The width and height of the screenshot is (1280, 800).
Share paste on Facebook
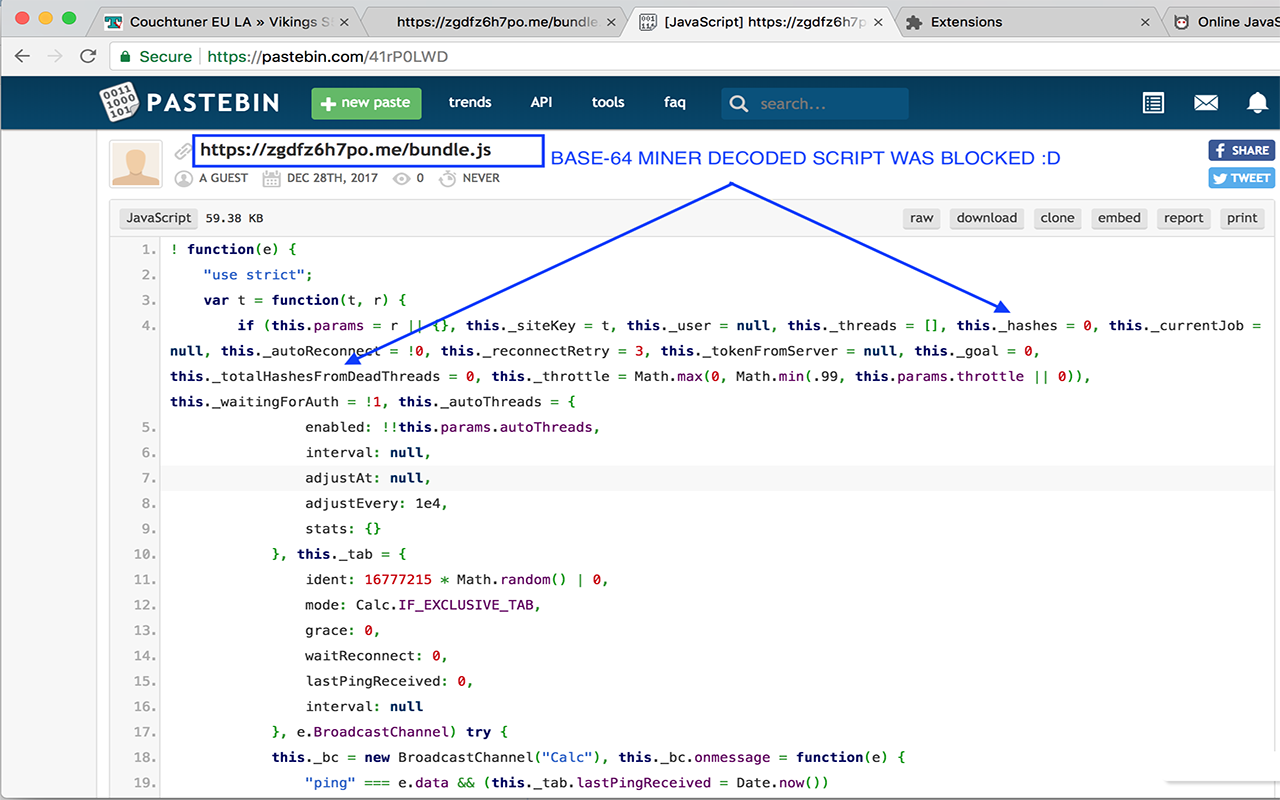(x=1240, y=150)
